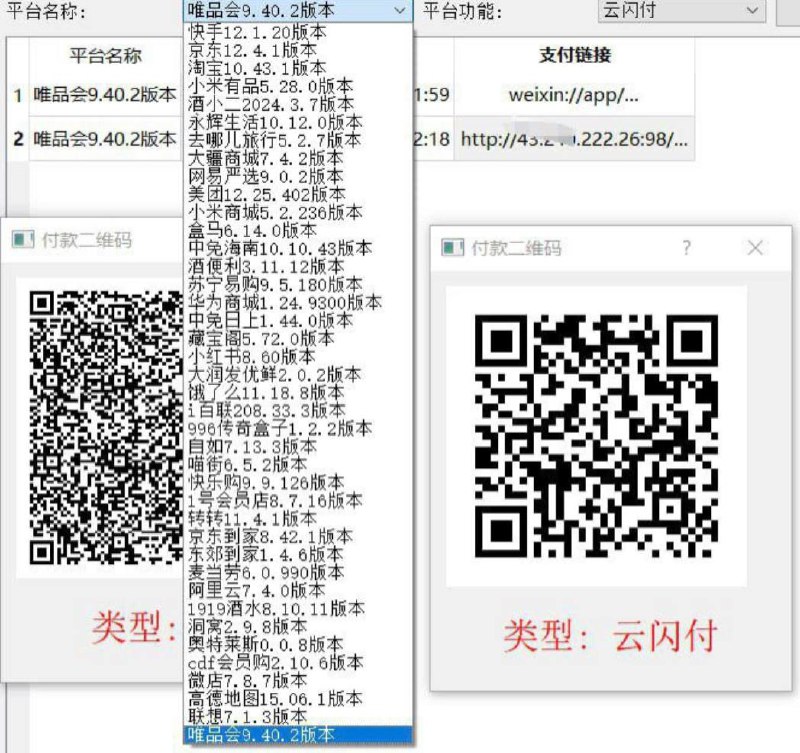Click row header number 2
Image resolution: width=800 pixels, height=753 pixels.
18,139
